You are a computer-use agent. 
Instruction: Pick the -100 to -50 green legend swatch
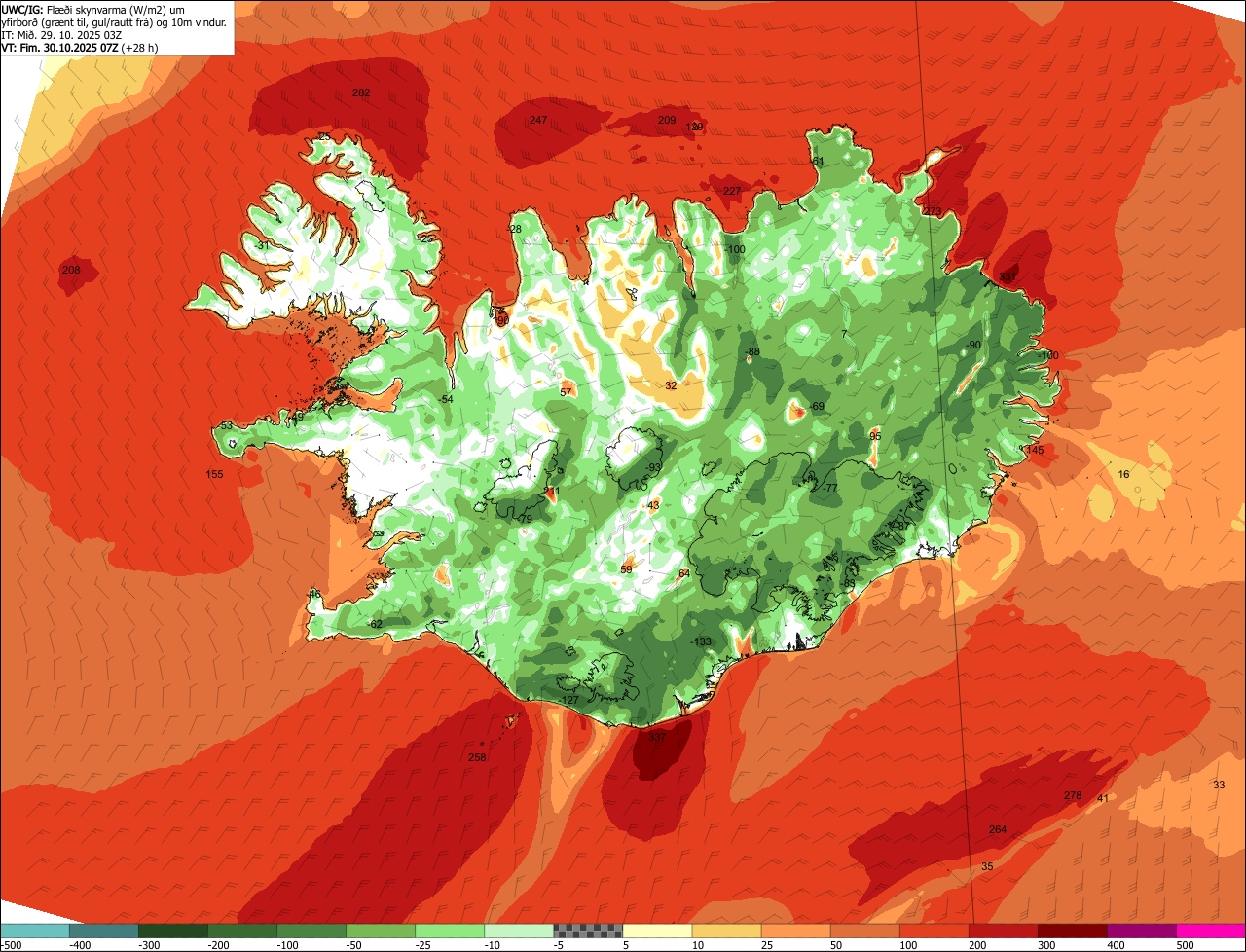[311, 931]
